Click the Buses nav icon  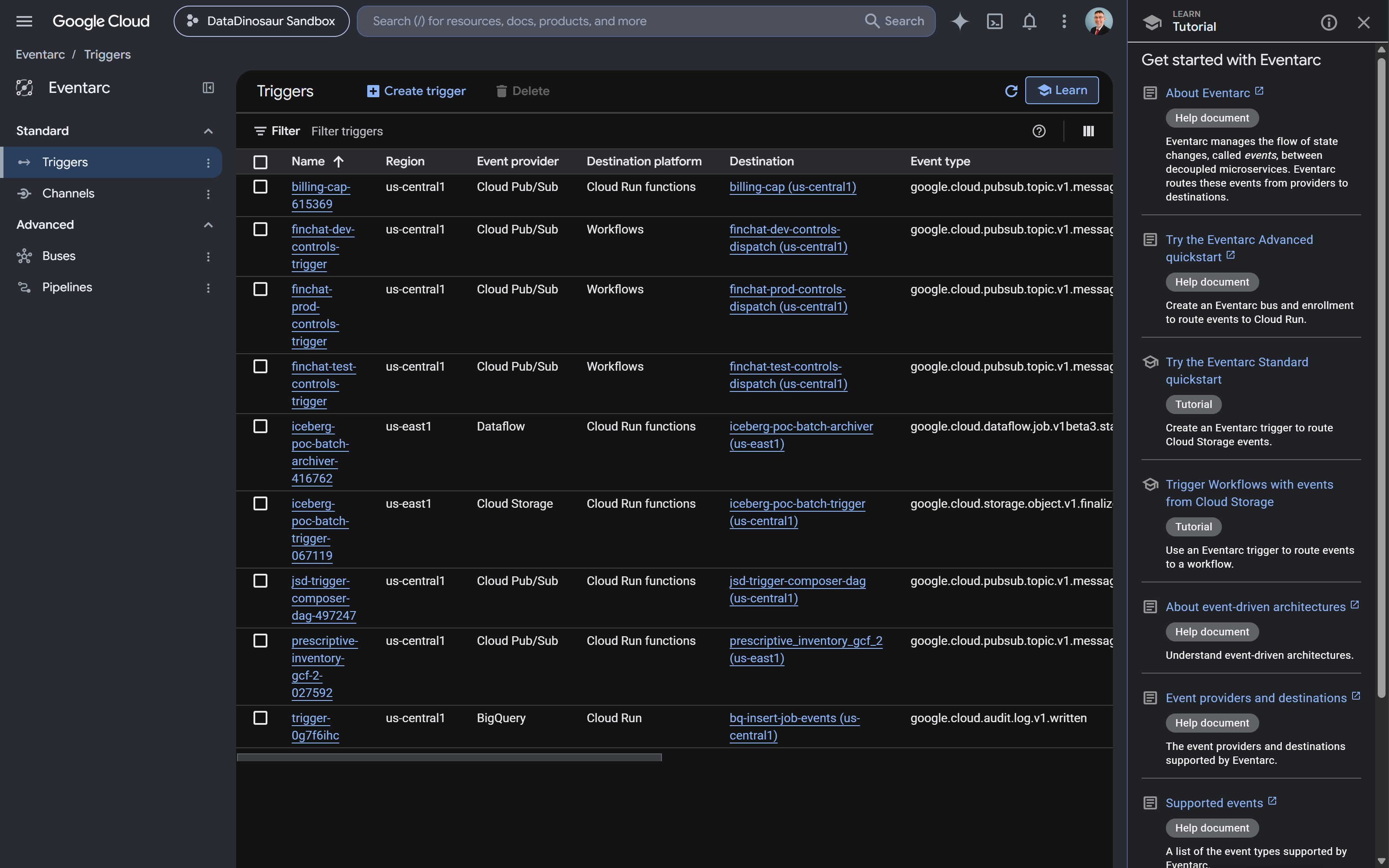(x=24, y=256)
